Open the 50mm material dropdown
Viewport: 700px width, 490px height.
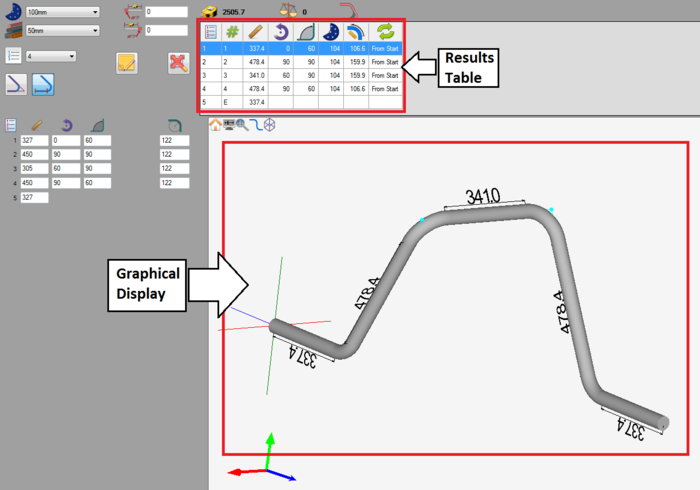pyautogui.click(x=62, y=30)
